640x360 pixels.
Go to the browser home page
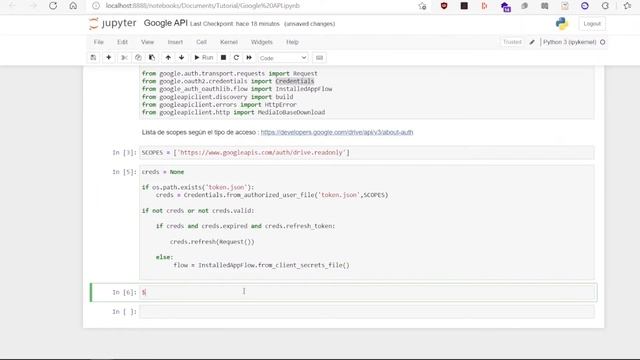[x=73, y=6]
